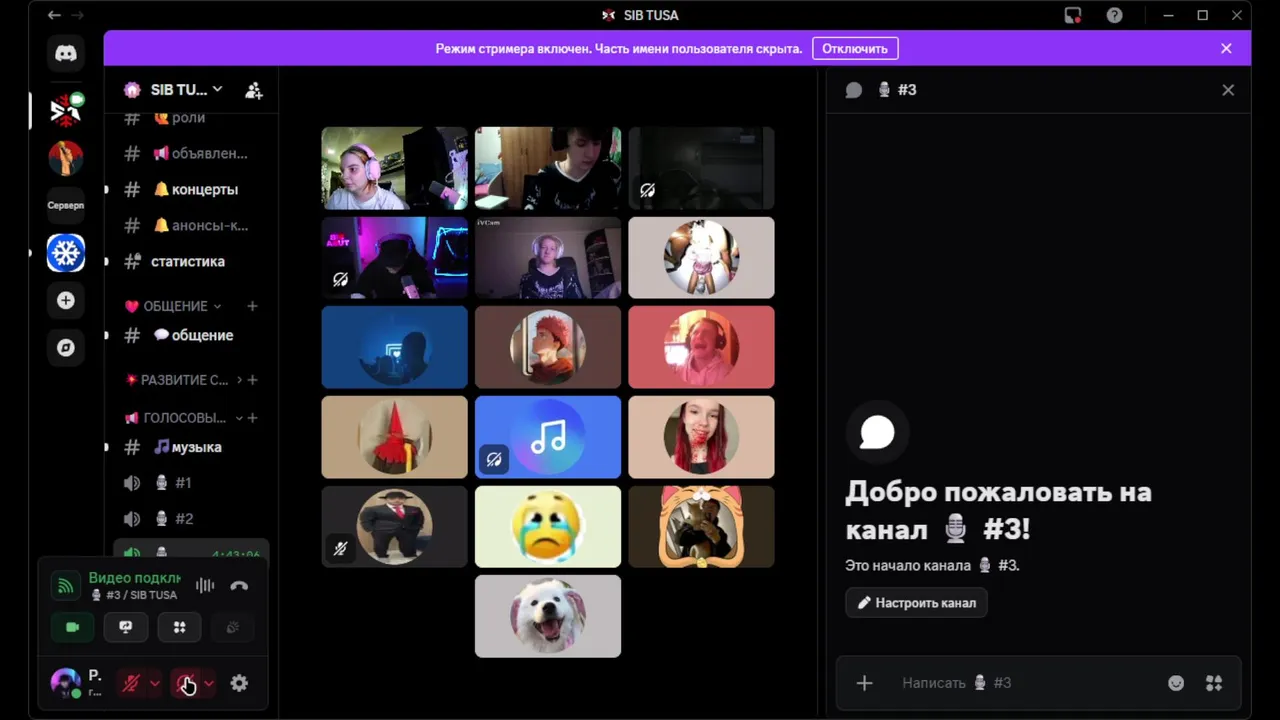Open Discord home direct messages
The height and width of the screenshot is (720, 1280).
tap(66, 54)
